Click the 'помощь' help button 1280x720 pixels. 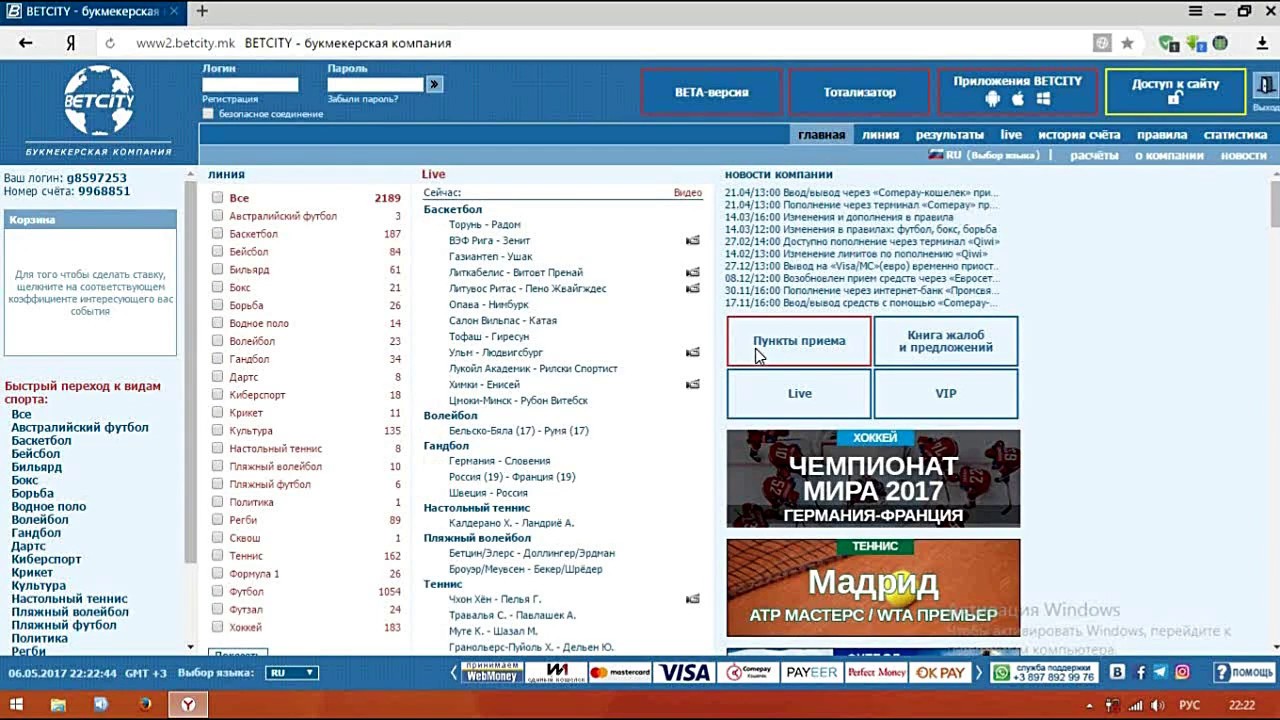pos(1244,673)
